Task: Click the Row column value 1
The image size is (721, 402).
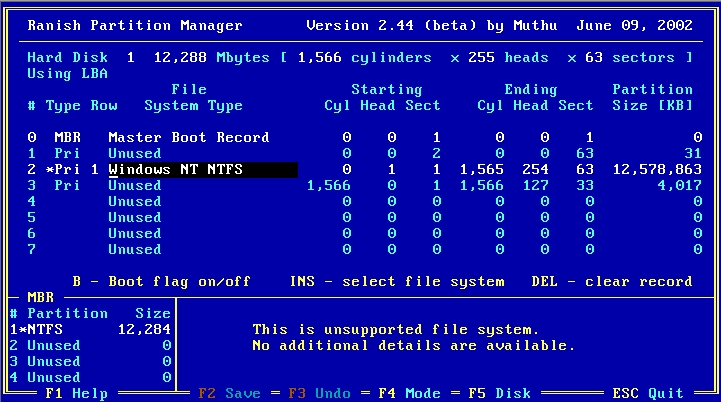Action: [x=95, y=170]
